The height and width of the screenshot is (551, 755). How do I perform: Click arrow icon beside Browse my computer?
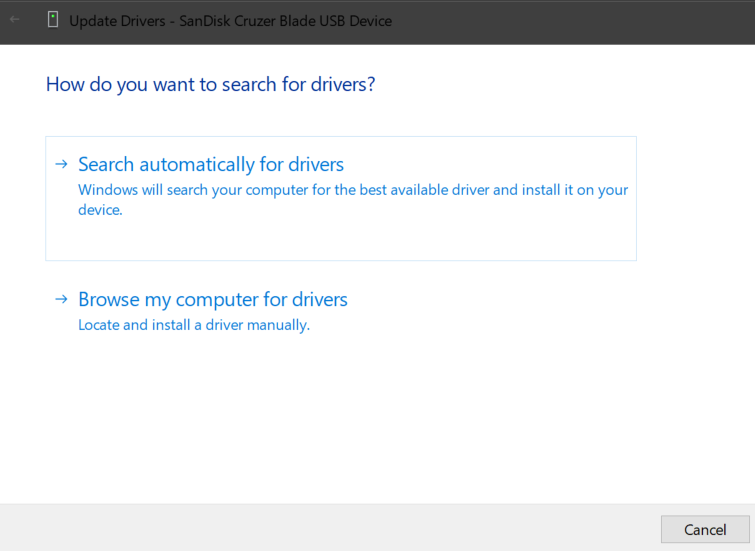pyautogui.click(x=61, y=300)
